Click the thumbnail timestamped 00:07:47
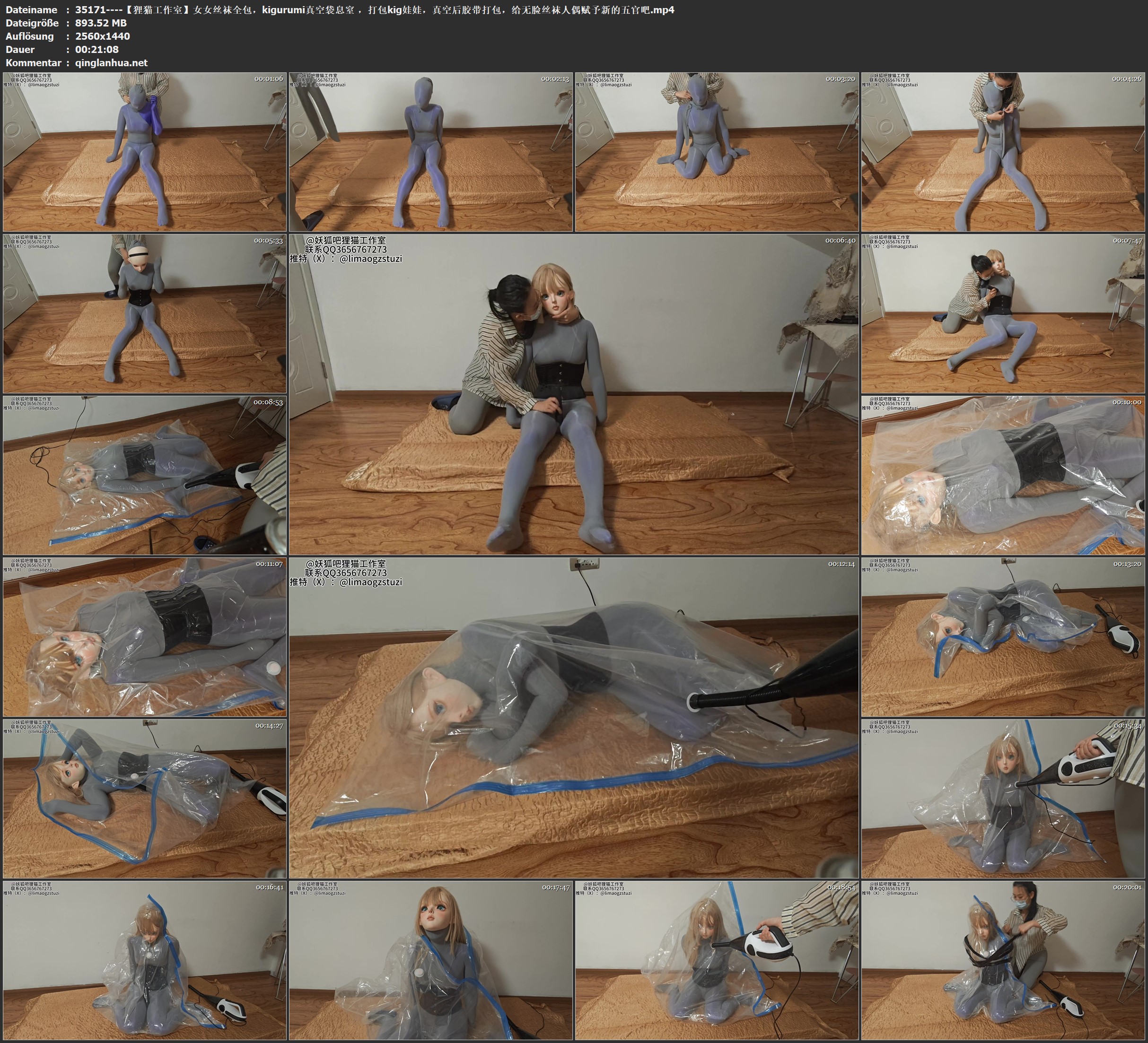This screenshot has width=1148, height=1043. 1003,313
